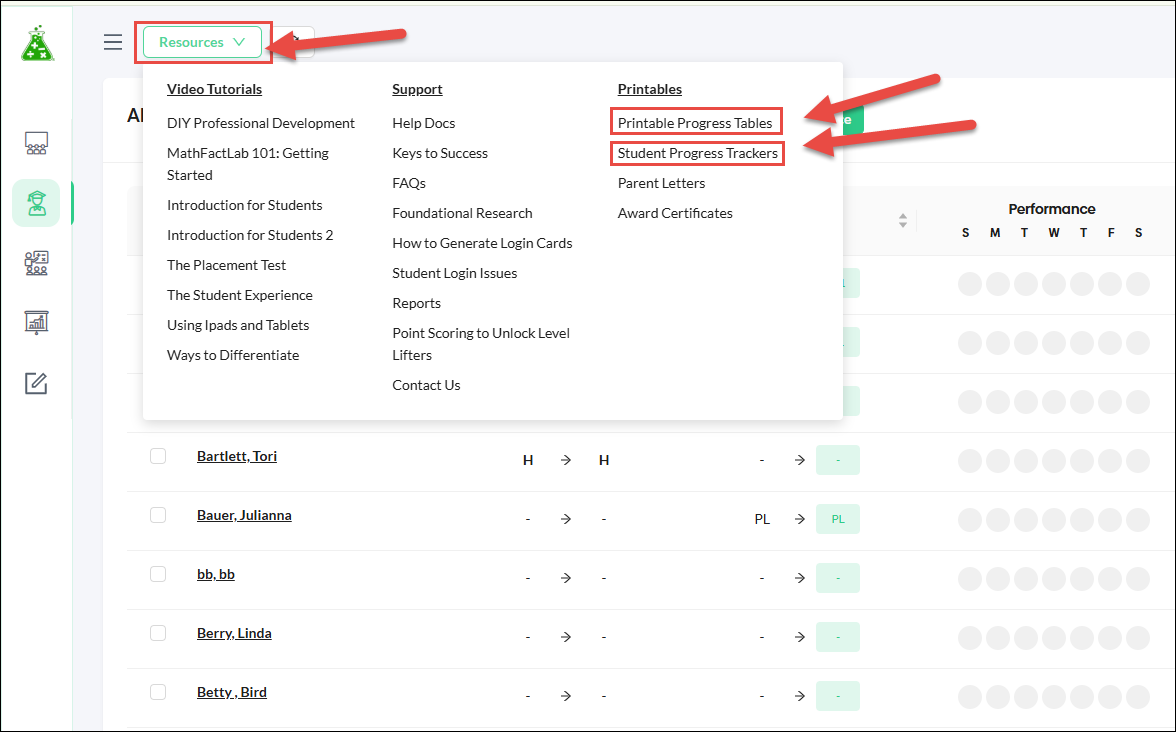The height and width of the screenshot is (732, 1176).
Task: Open the groups sidebar icon
Action: pos(36,263)
